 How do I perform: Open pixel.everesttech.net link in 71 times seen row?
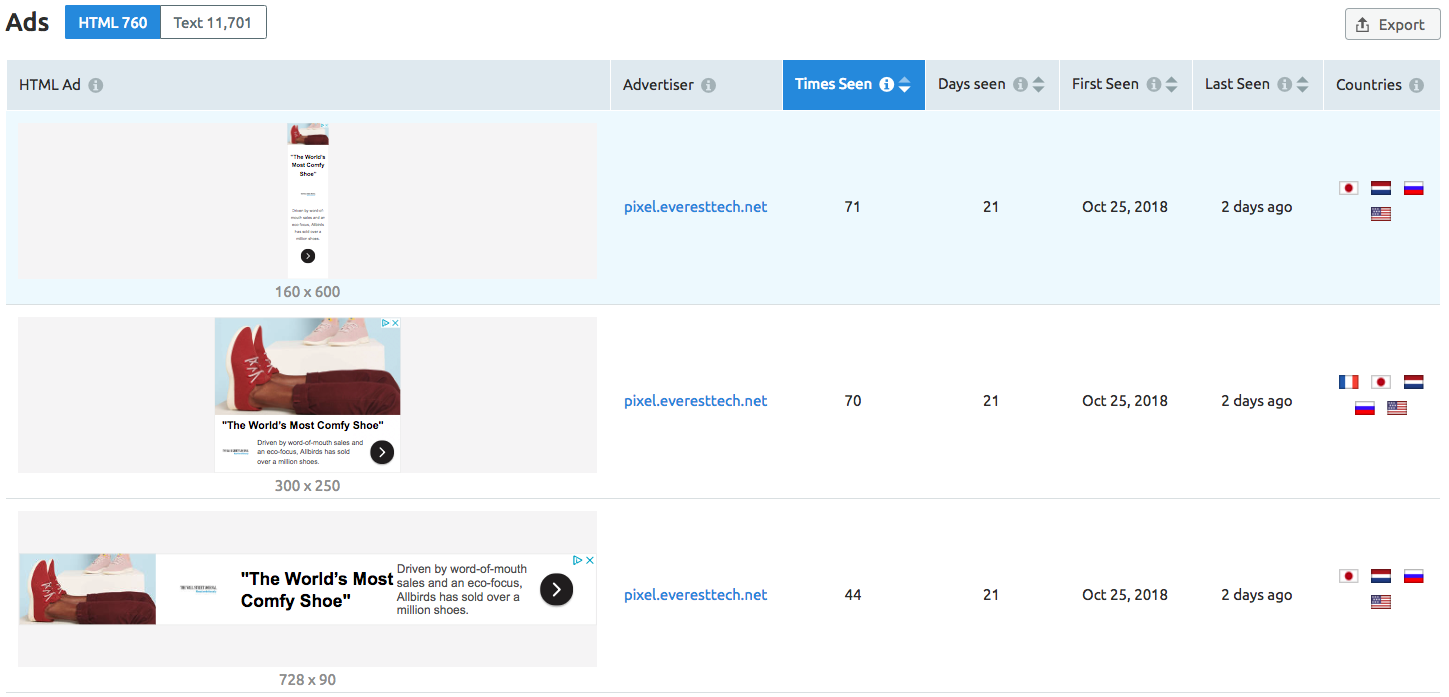click(696, 207)
